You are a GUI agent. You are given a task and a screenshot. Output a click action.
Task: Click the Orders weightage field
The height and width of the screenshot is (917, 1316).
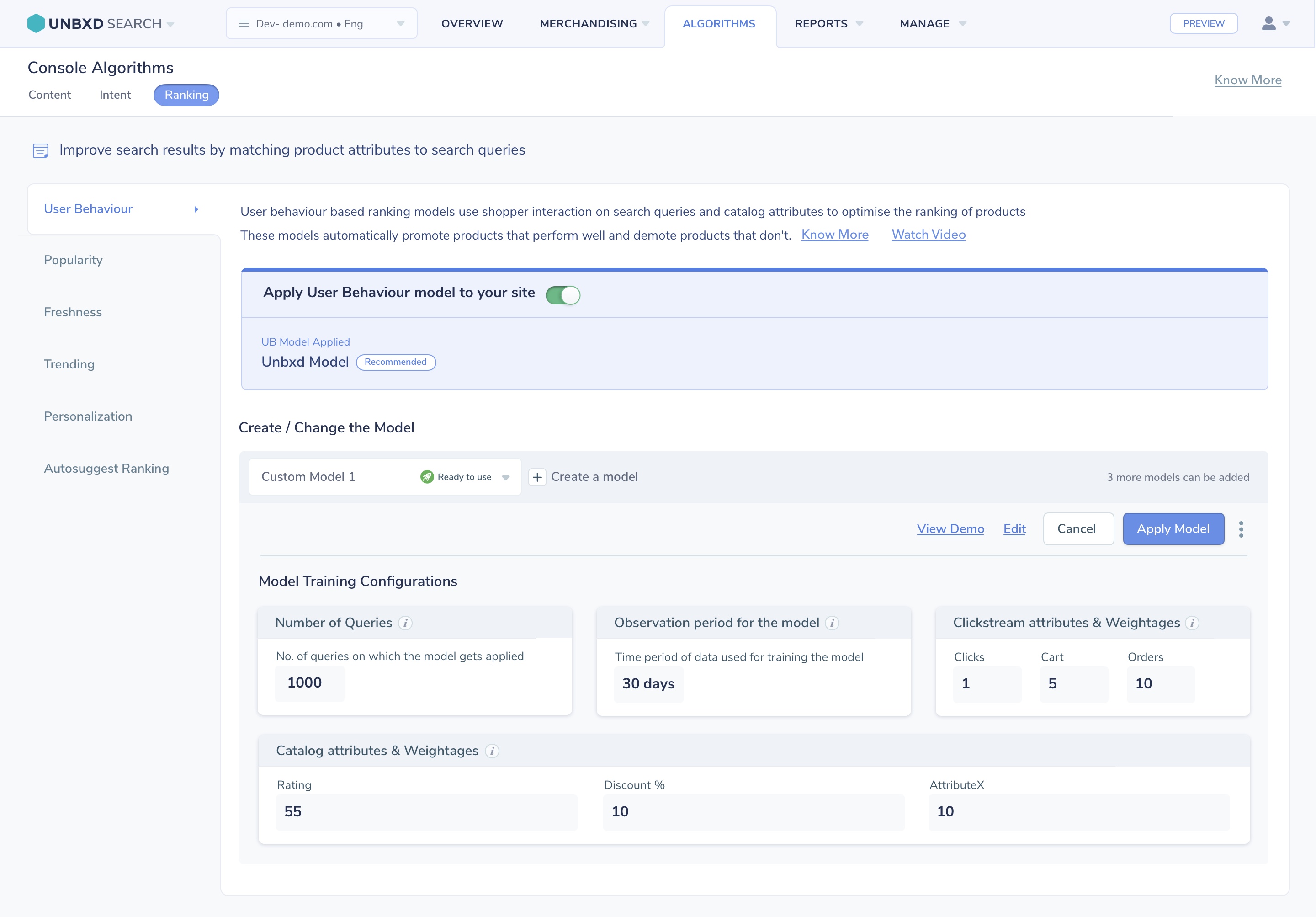1161,684
